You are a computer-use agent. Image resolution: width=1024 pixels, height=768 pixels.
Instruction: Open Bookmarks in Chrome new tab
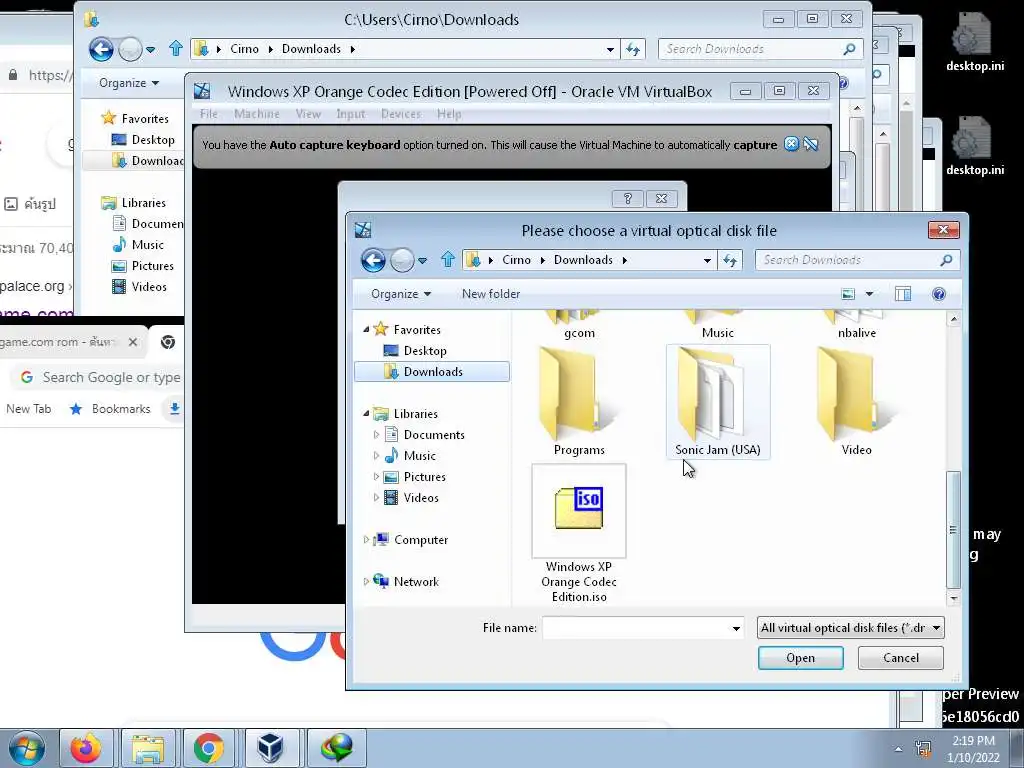110,409
